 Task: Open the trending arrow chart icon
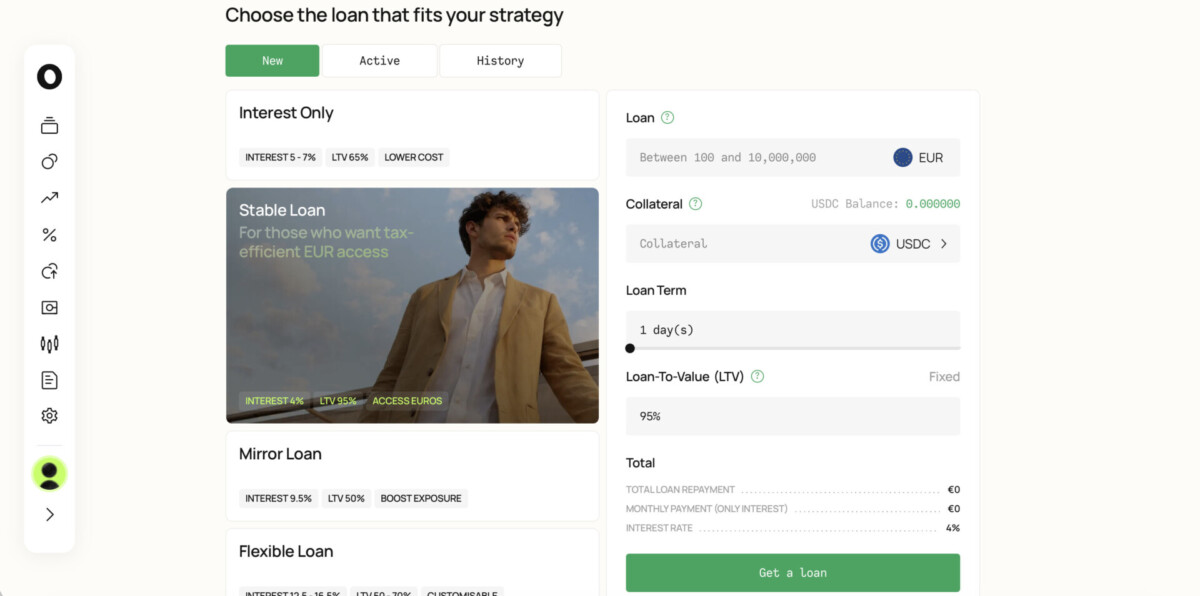pos(49,198)
